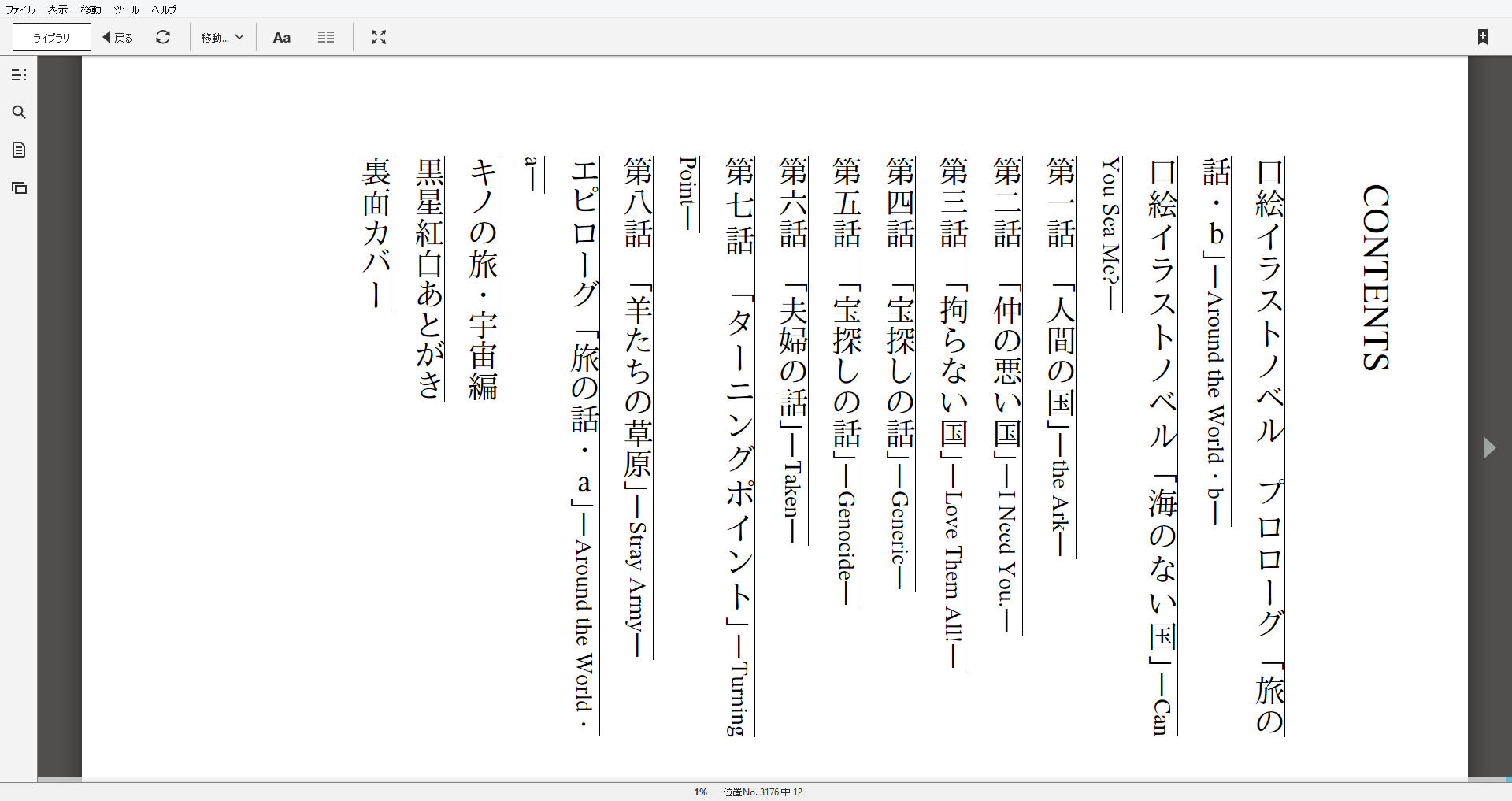Image resolution: width=1512 pixels, height=801 pixels.
Task: Click the reading progress bar at bottom
Action: point(775,780)
